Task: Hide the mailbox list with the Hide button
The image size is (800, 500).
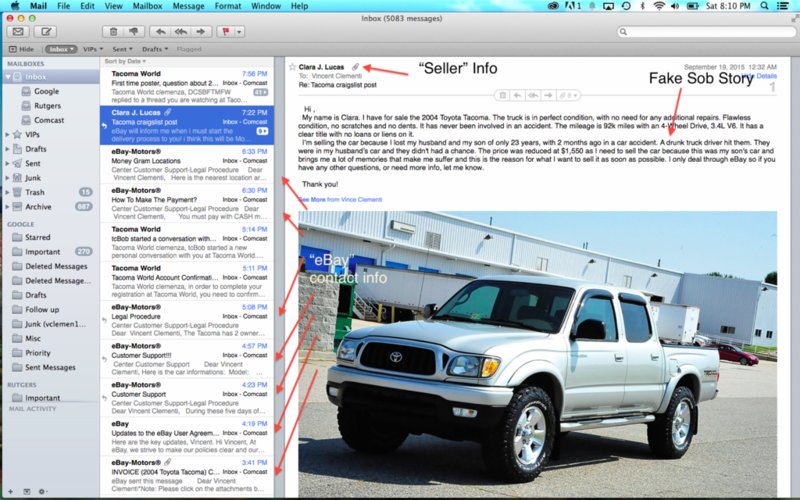Action: (21, 49)
